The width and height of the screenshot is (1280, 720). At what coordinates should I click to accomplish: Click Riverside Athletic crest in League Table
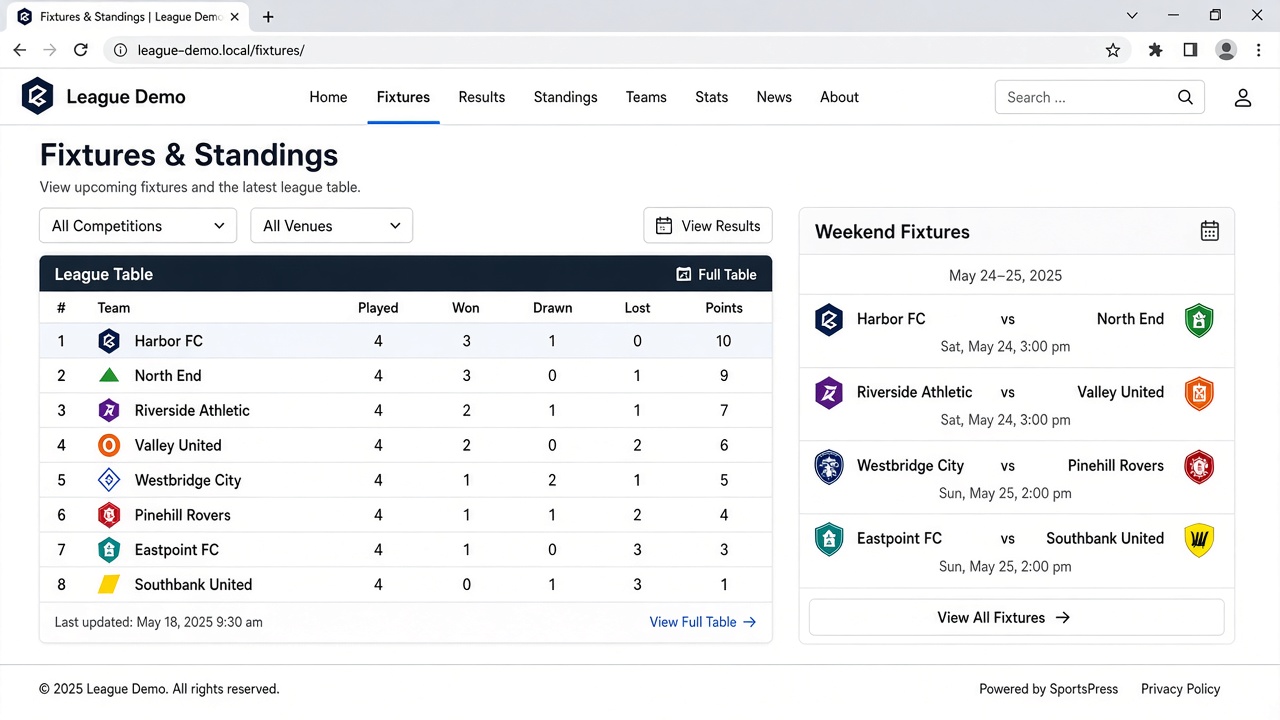pyautogui.click(x=109, y=410)
